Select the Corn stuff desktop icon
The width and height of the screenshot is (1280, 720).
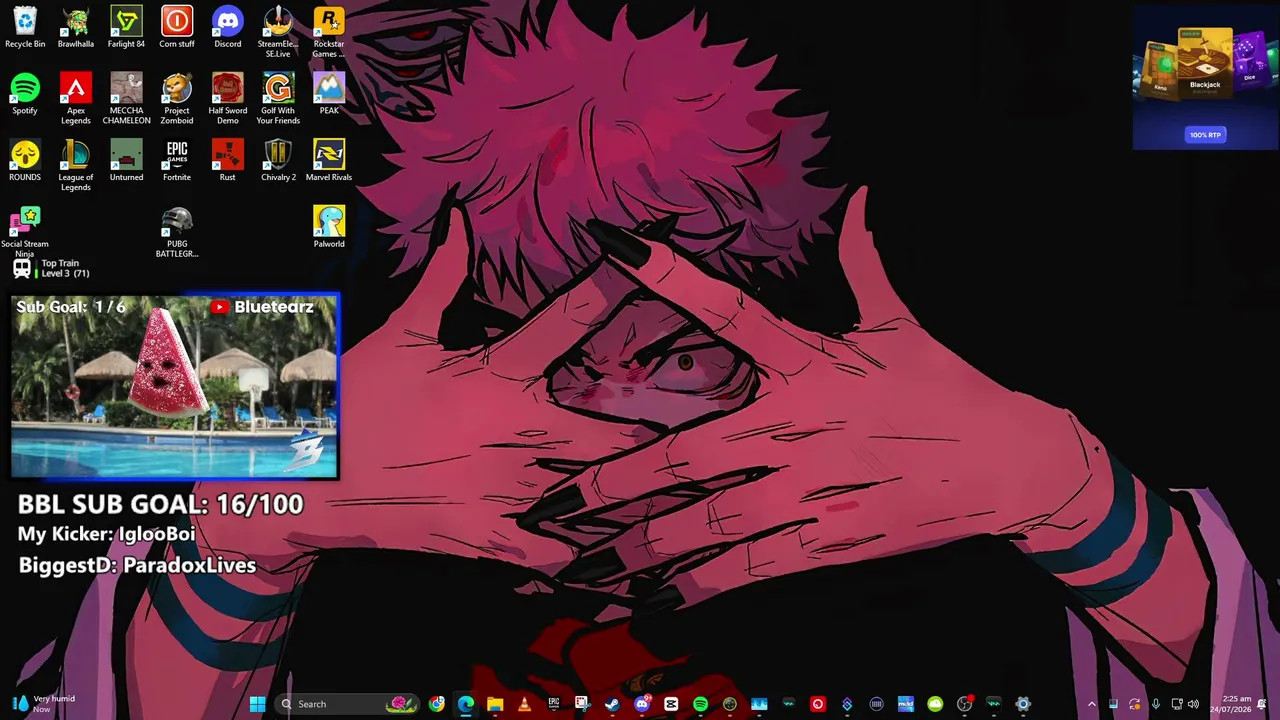(177, 27)
